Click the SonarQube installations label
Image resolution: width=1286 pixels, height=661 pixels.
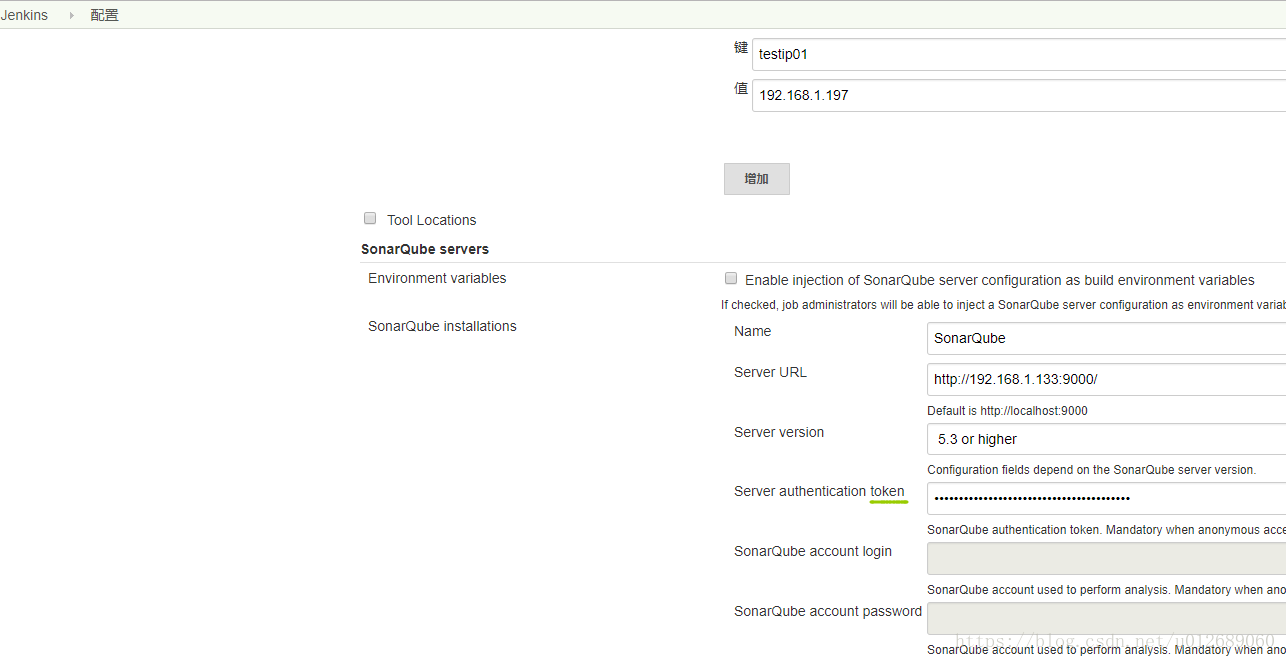point(442,326)
